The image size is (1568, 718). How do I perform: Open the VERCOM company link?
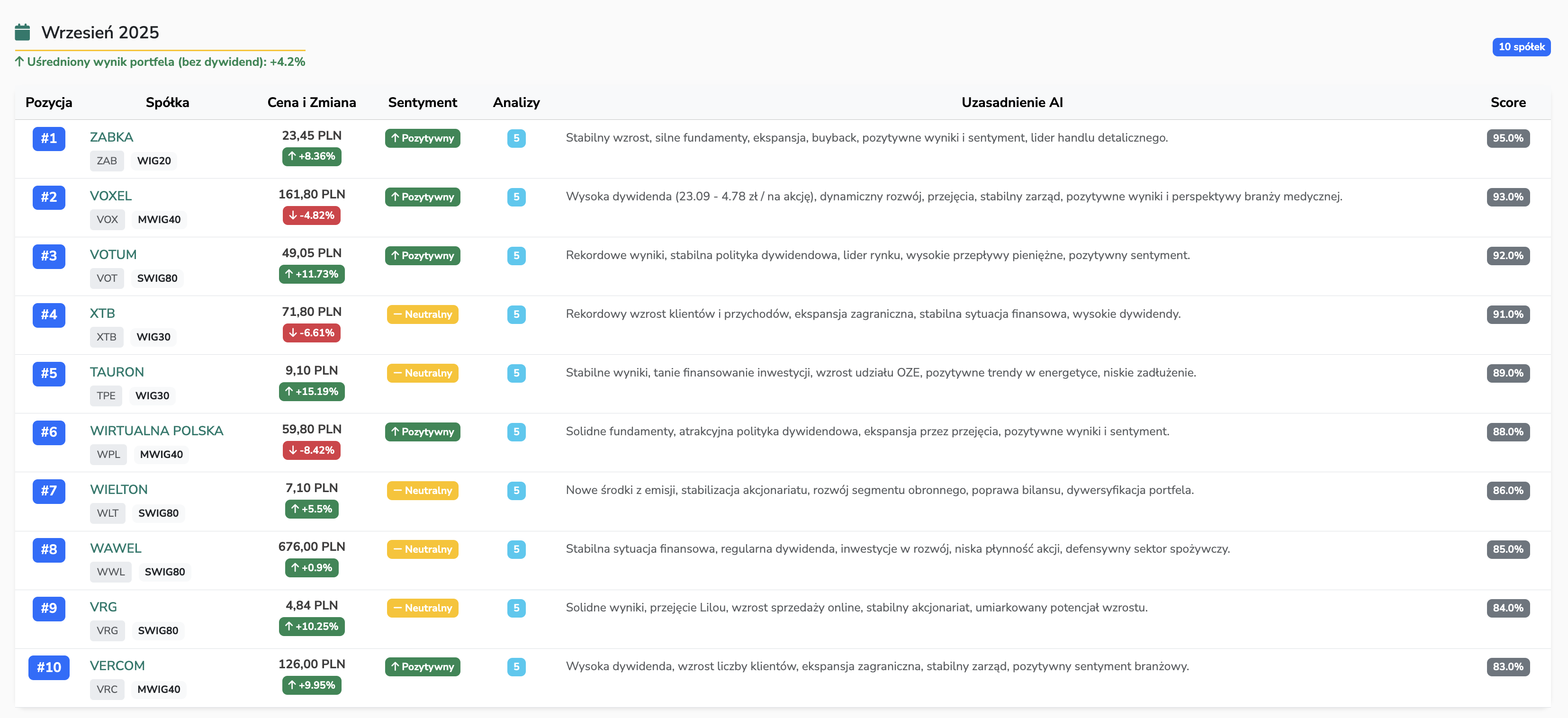tap(117, 666)
